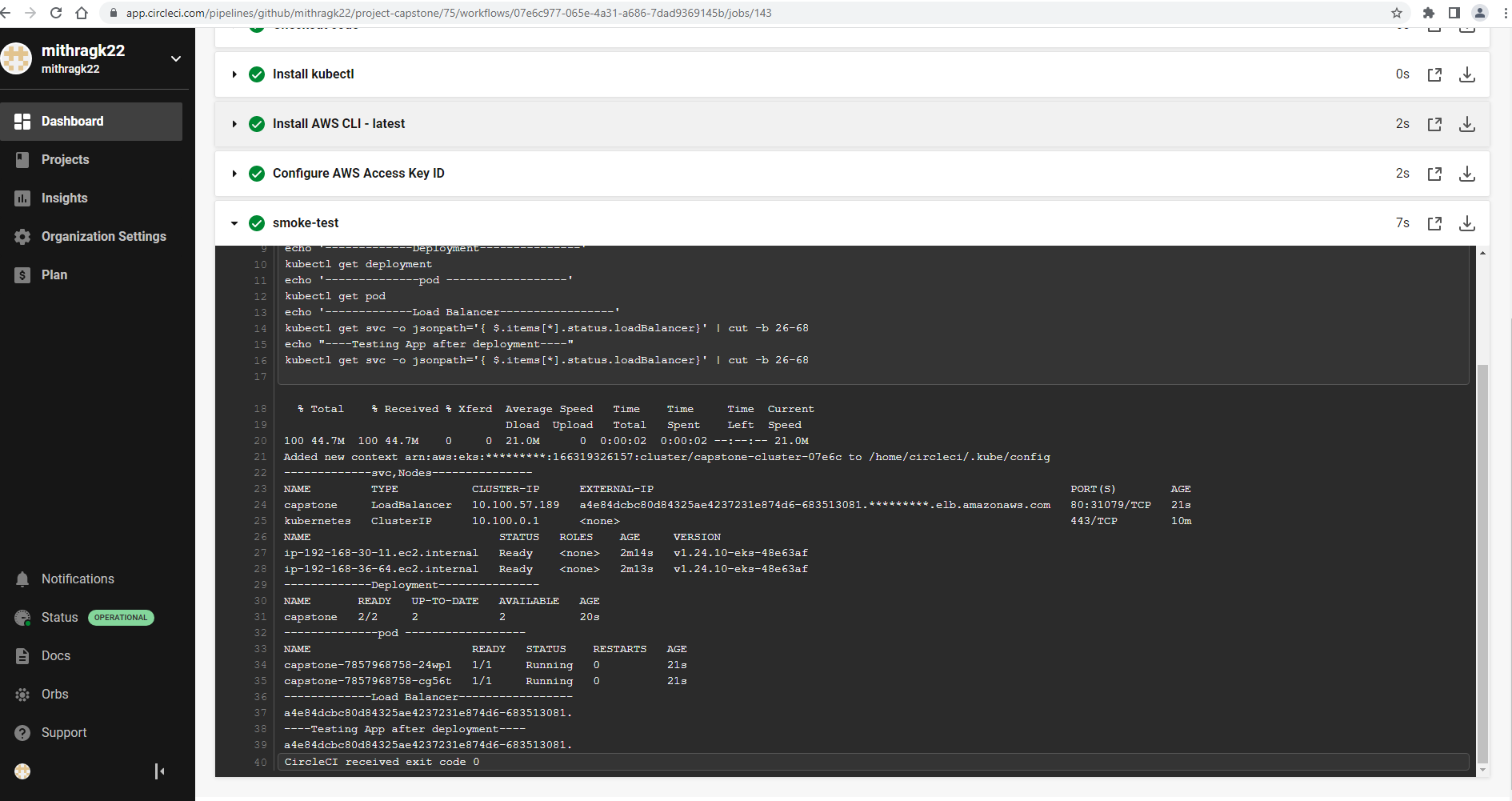Click the Notifications bell icon
Image resolution: width=1512 pixels, height=801 pixels.
point(22,579)
